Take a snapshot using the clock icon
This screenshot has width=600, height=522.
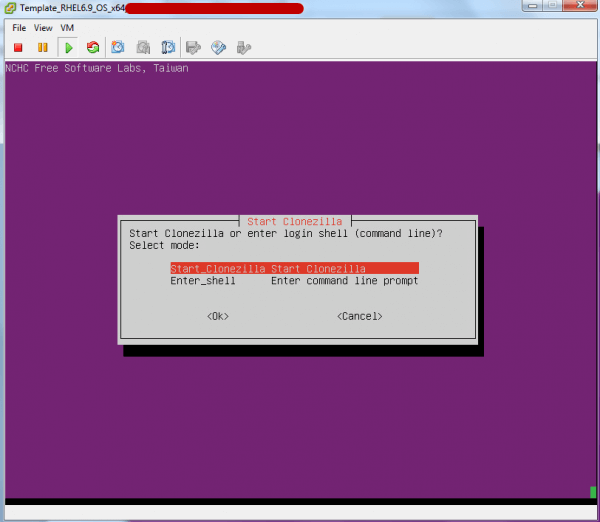[118, 47]
